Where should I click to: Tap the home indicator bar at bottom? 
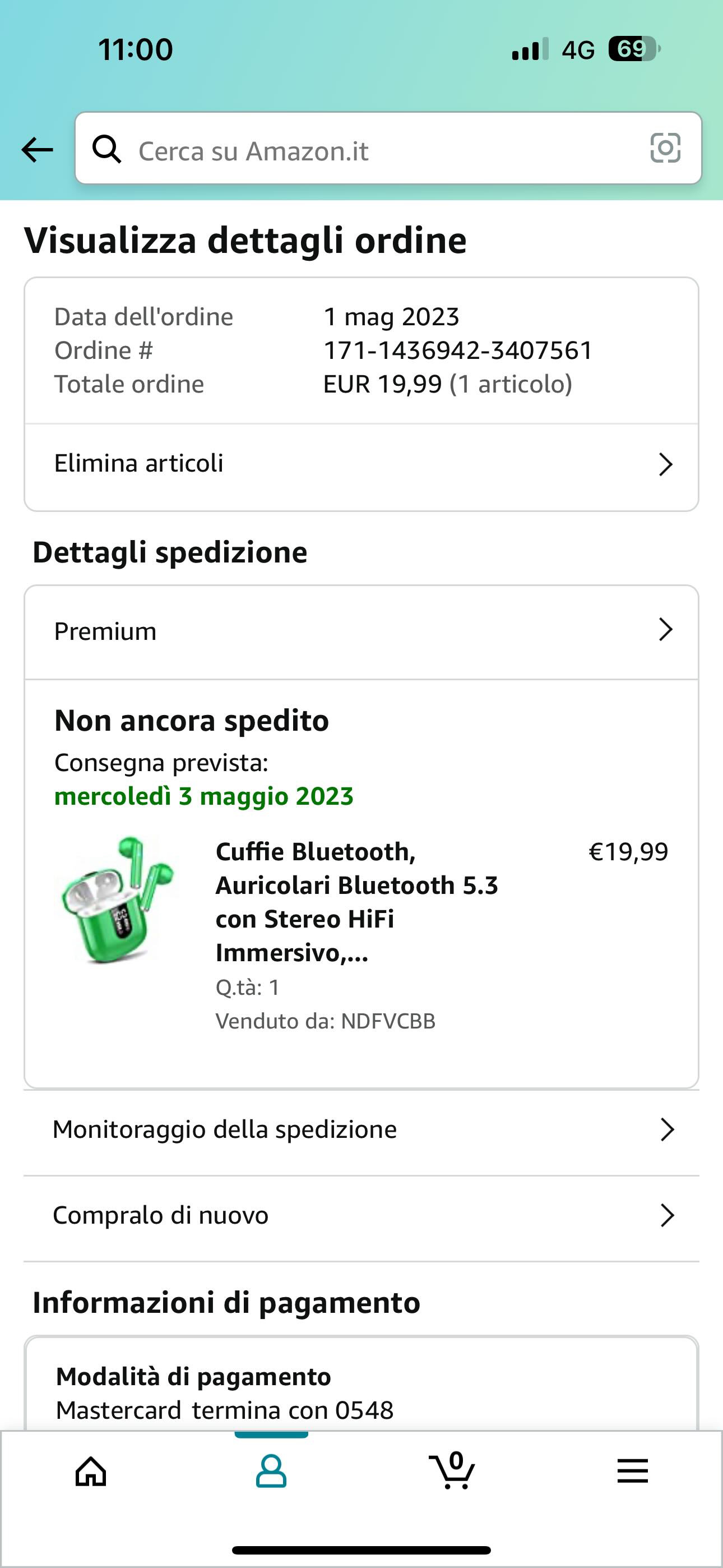[x=361, y=1551]
